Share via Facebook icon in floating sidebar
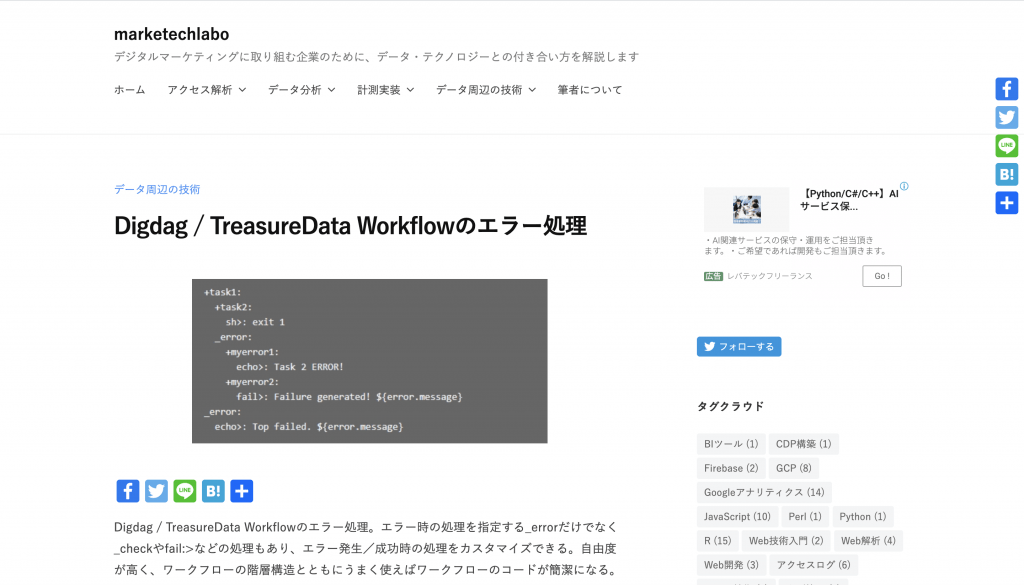 1006,89
